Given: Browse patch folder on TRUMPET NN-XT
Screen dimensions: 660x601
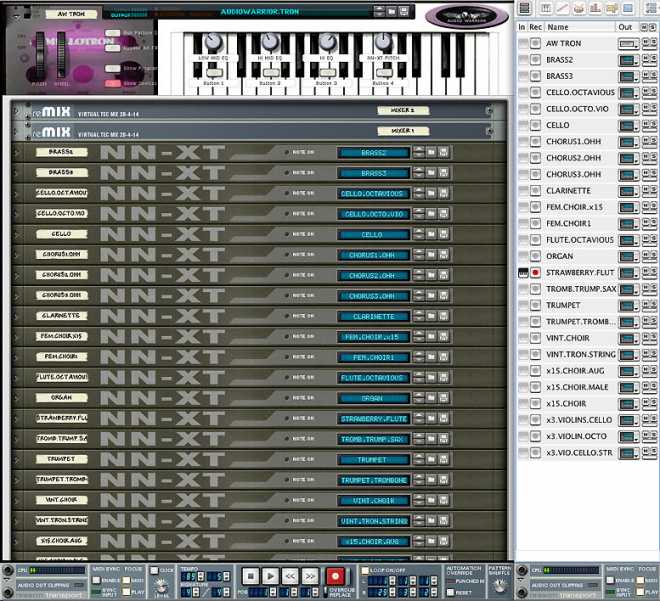Looking at the screenshot, I should (x=431, y=459).
